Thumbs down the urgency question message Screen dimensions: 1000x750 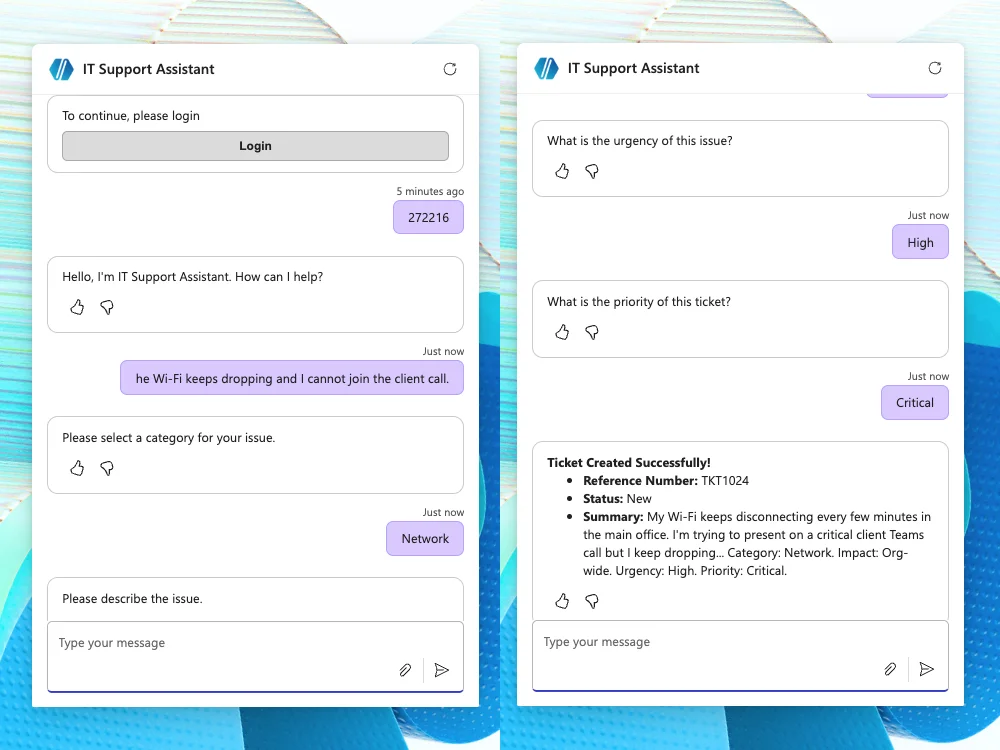592,171
